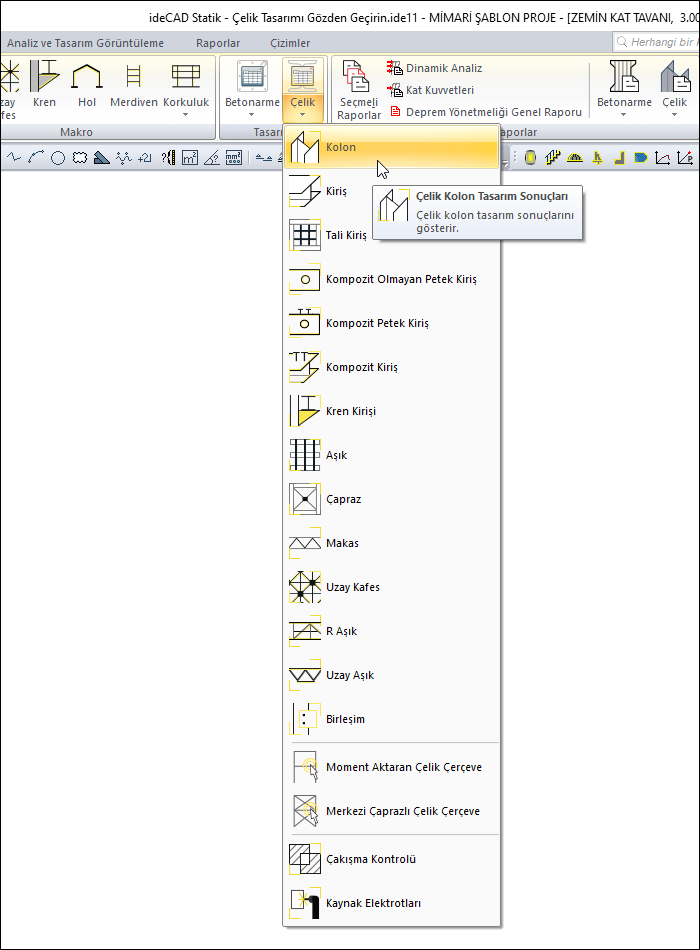
Task: Open Kiriş steel design results
Action: [392, 191]
